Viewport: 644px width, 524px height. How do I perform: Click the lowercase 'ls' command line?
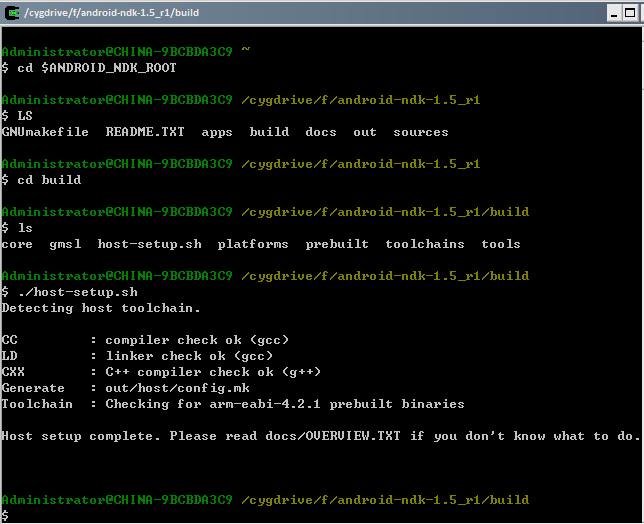click(x=17, y=228)
